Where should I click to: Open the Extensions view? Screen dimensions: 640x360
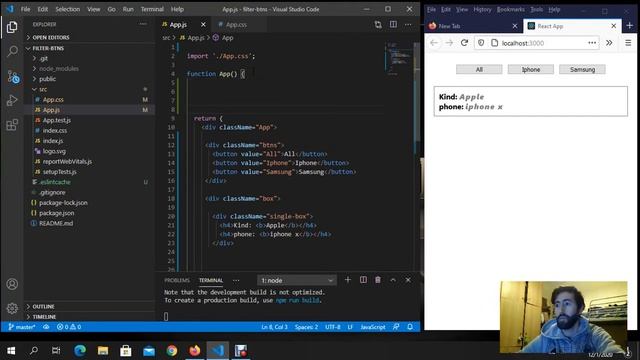point(12,124)
